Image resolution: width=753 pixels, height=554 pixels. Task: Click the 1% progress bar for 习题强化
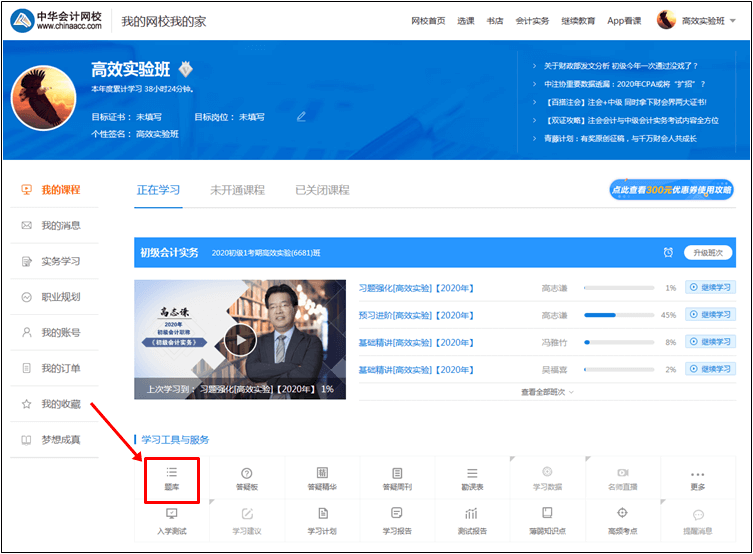[619, 288]
